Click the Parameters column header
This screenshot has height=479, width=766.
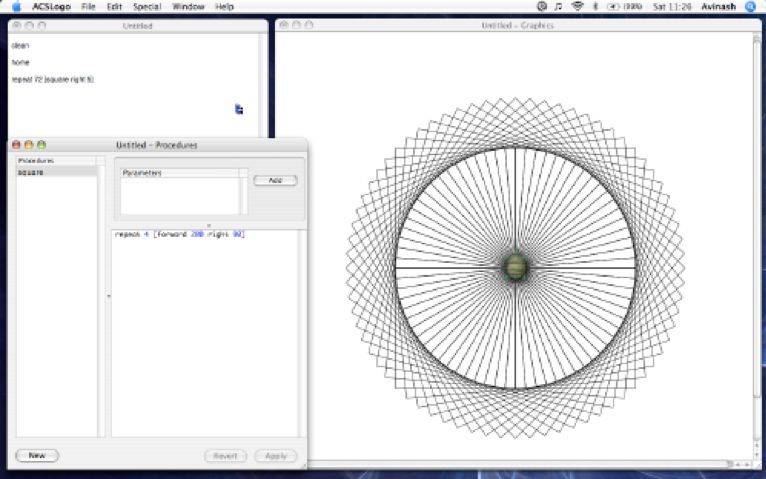click(x=180, y=172)
